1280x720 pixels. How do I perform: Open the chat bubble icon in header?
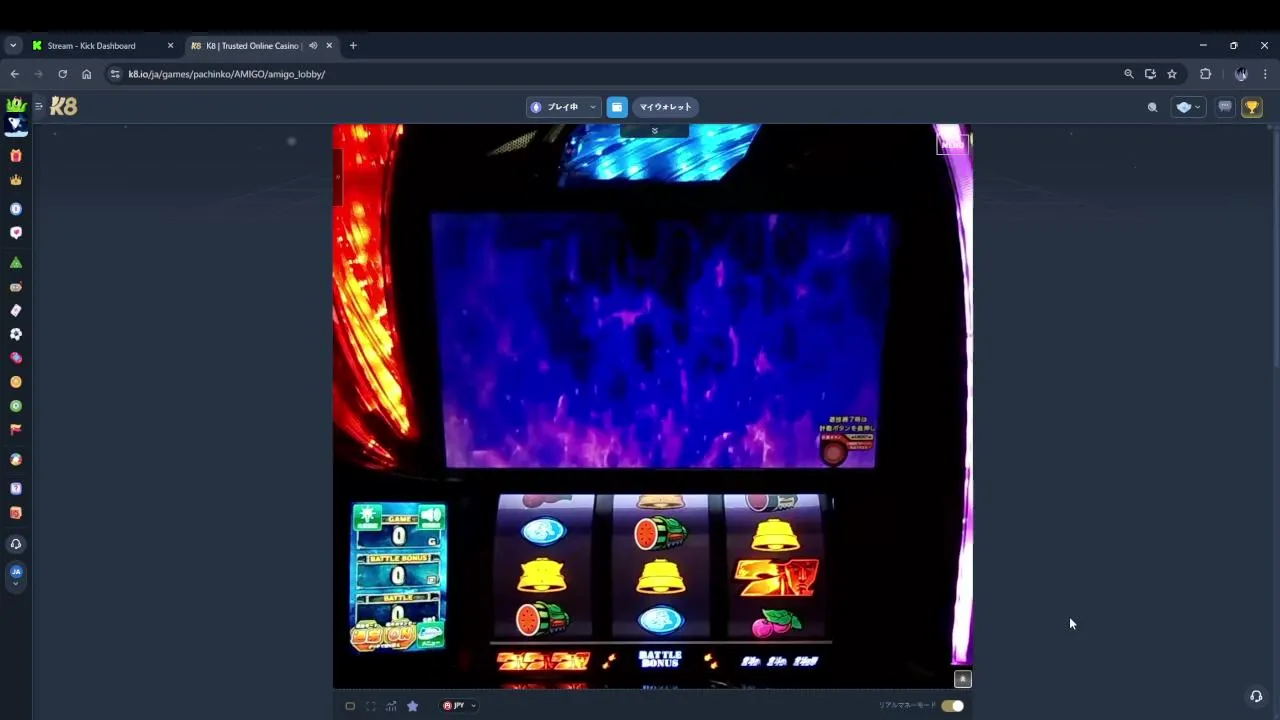click(x=1225, y=107)
